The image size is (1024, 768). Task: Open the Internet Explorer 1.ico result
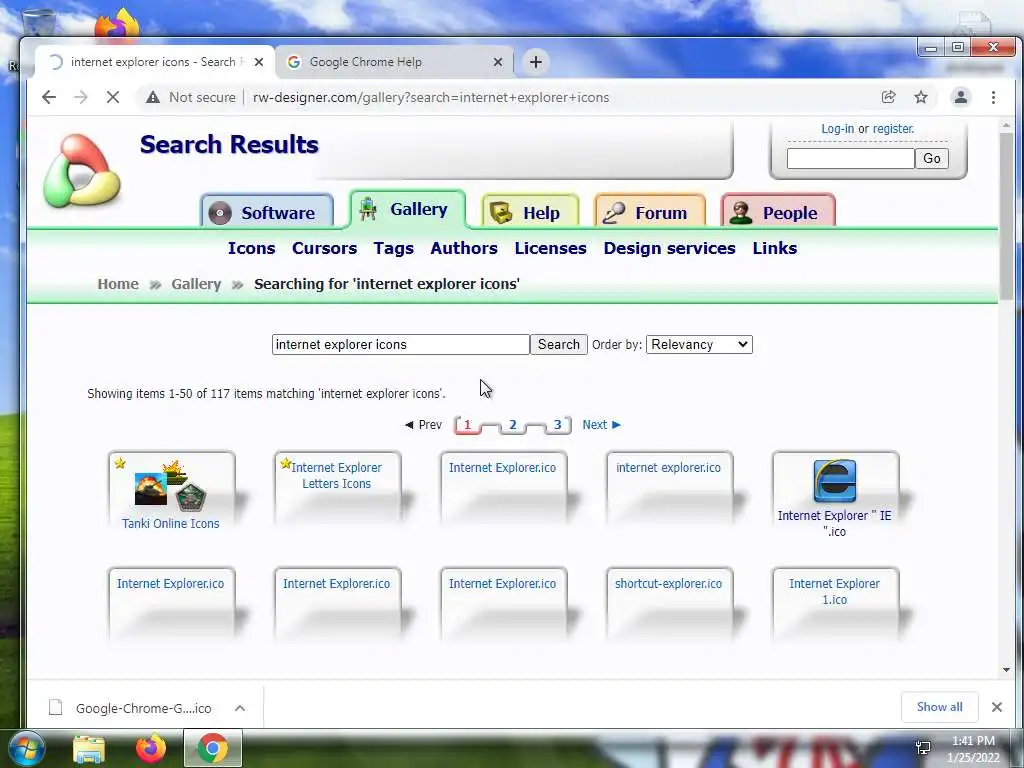tap(834, 591)
